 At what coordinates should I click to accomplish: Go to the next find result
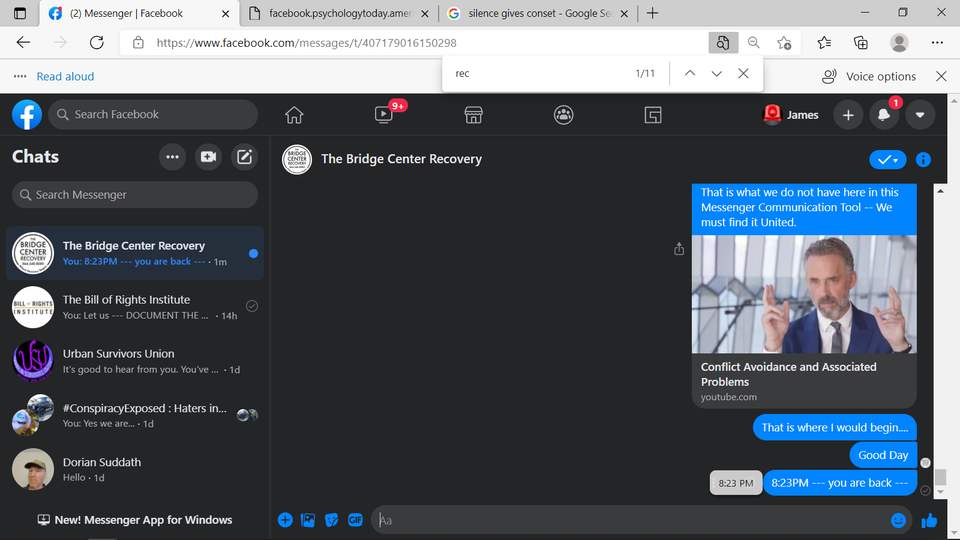point(716,73)
